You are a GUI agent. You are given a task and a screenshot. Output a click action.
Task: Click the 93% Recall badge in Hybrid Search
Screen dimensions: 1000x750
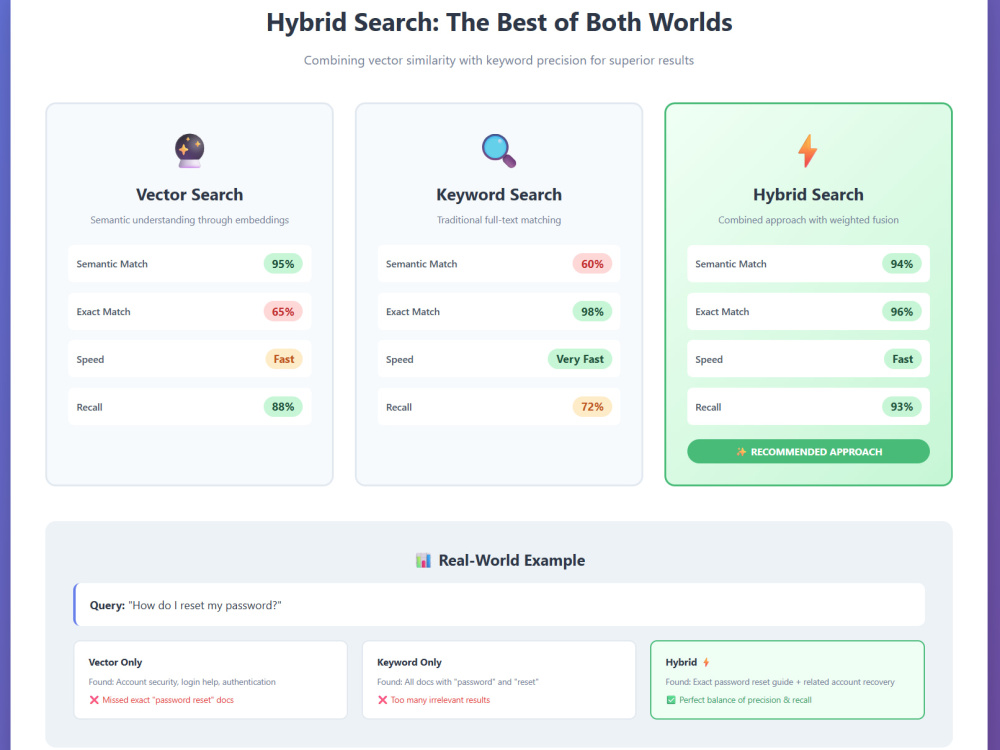click(902, 407)
